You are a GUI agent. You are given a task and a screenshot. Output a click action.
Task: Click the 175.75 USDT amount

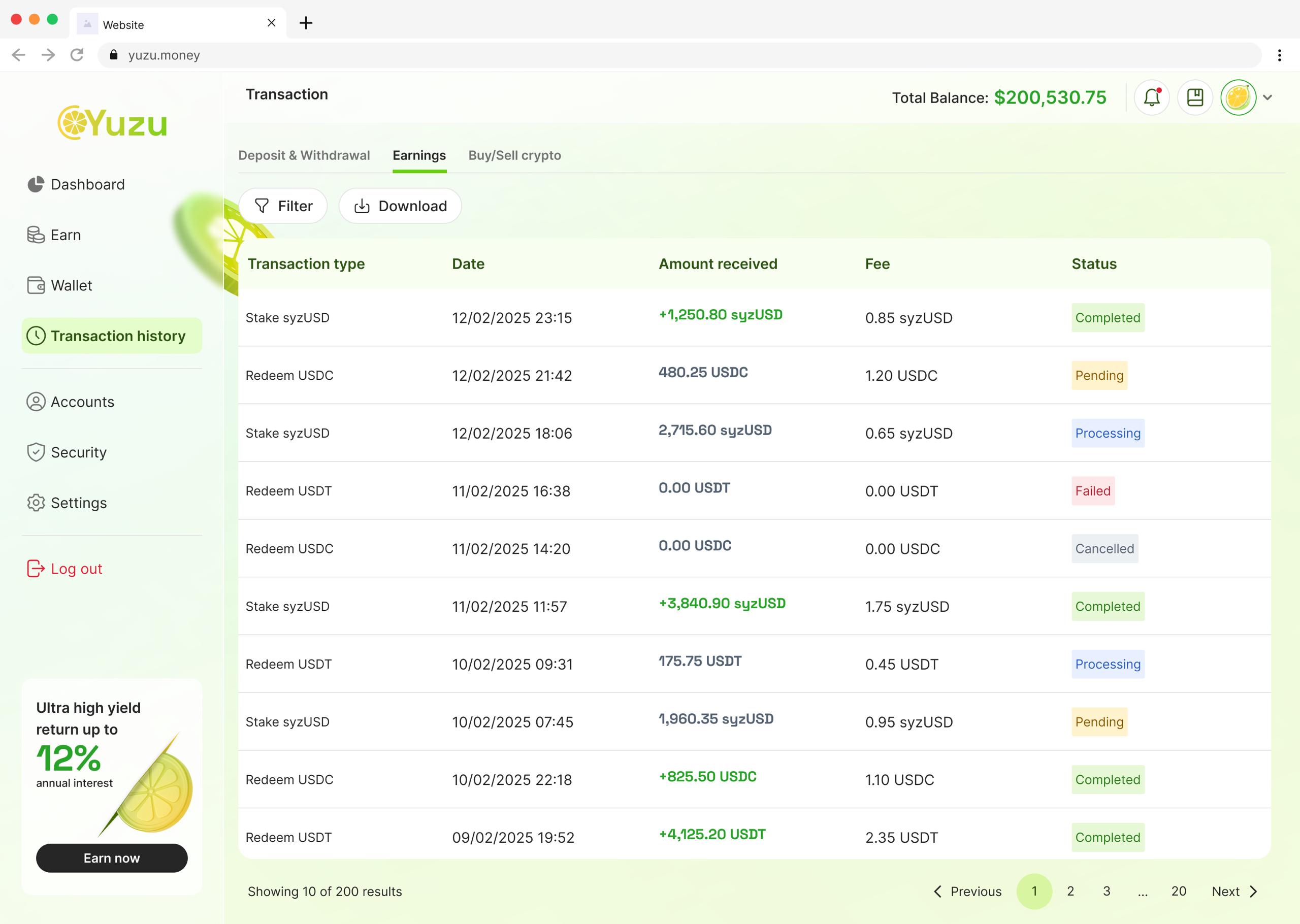(x=700, y=661)
